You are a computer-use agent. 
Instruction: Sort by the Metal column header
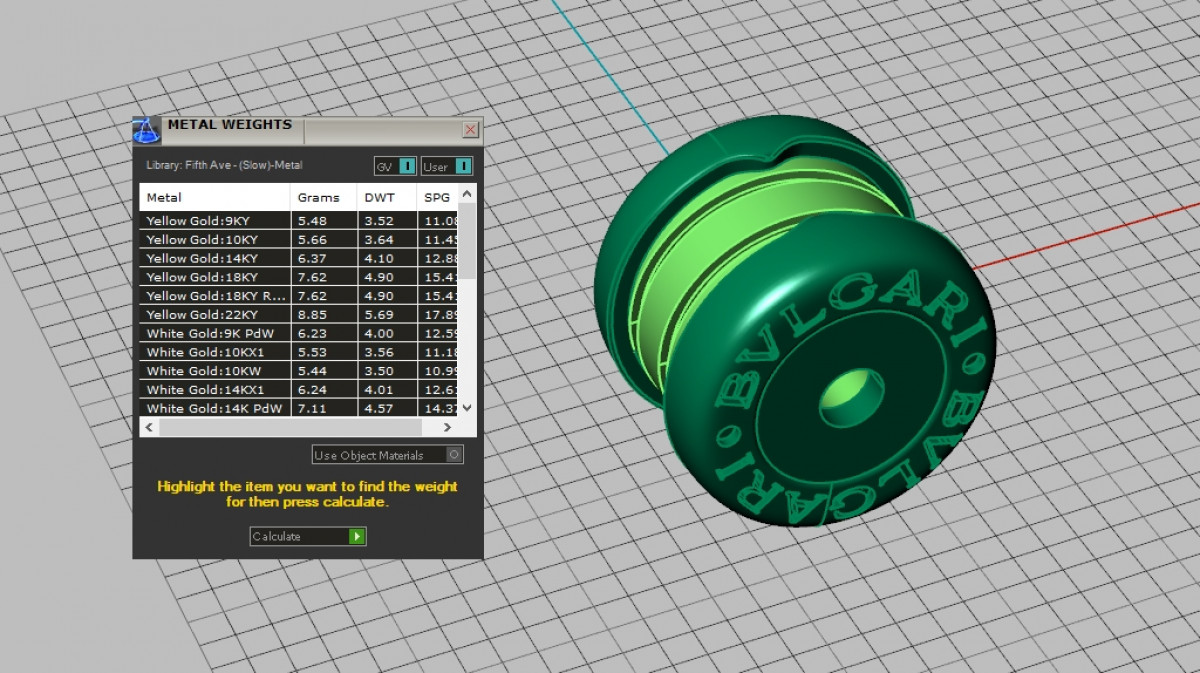tap(214, 197)
